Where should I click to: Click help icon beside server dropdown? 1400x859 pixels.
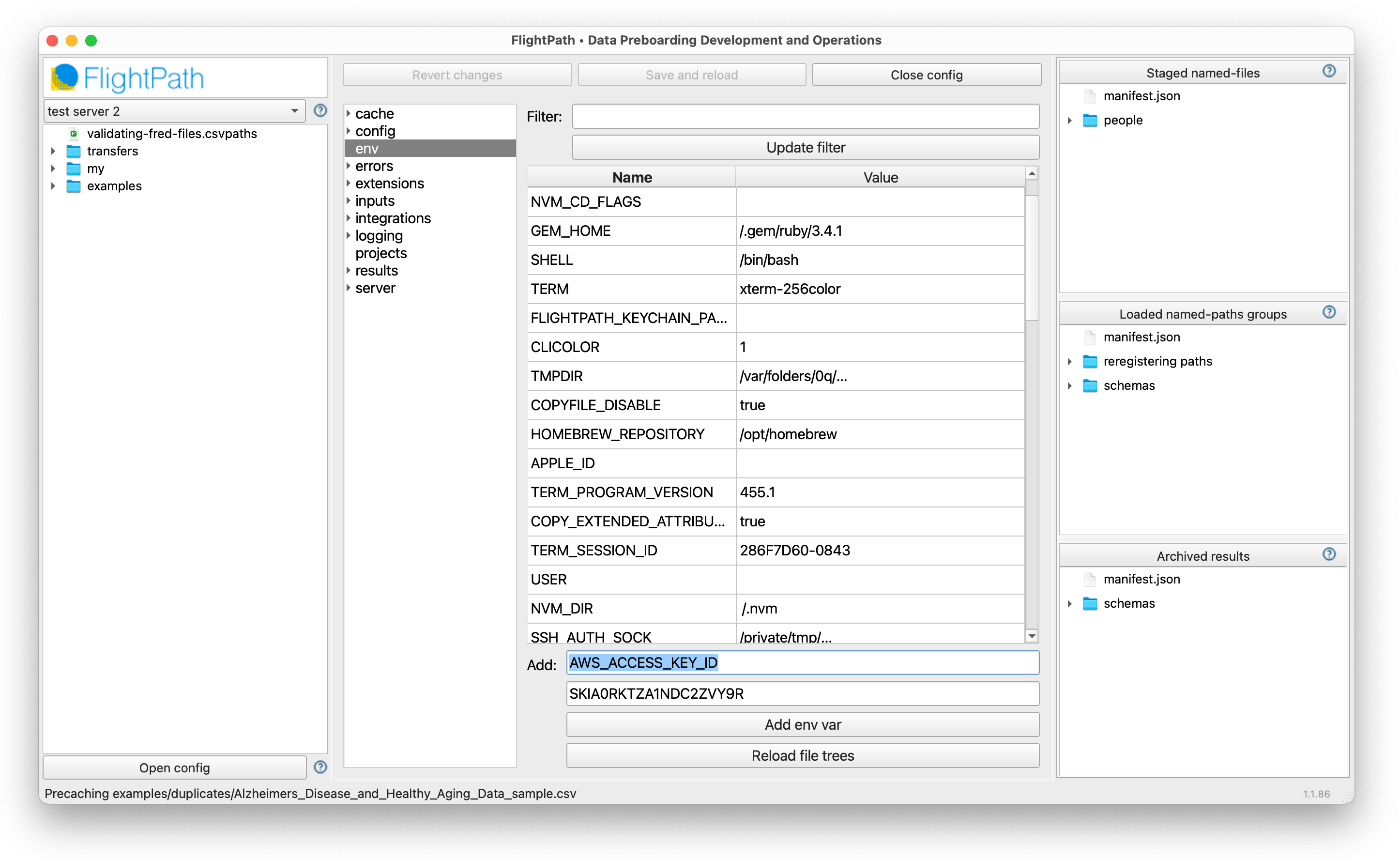tap(320, 111)
